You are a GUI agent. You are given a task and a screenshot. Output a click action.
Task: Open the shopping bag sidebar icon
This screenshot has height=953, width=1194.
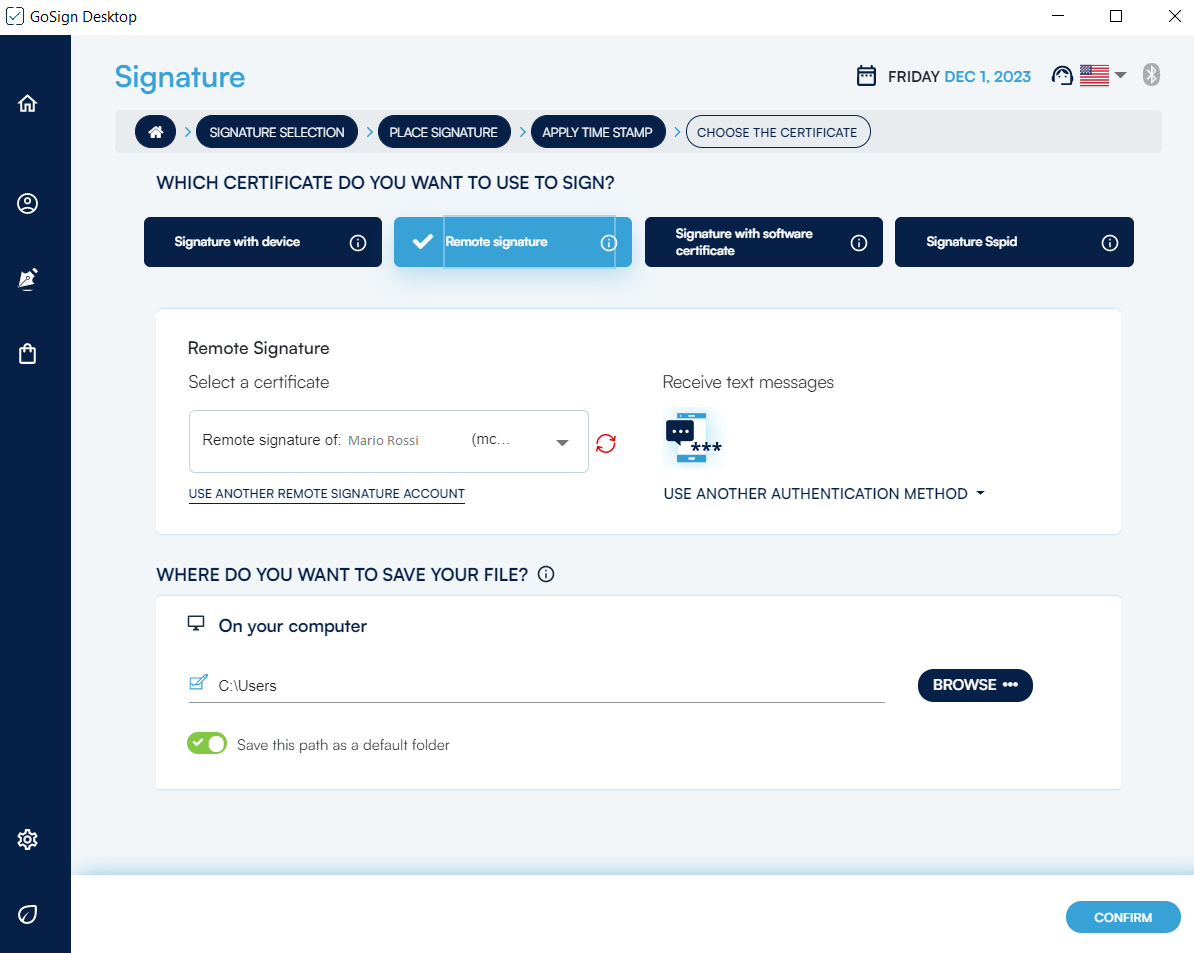[x=28, y=354]
